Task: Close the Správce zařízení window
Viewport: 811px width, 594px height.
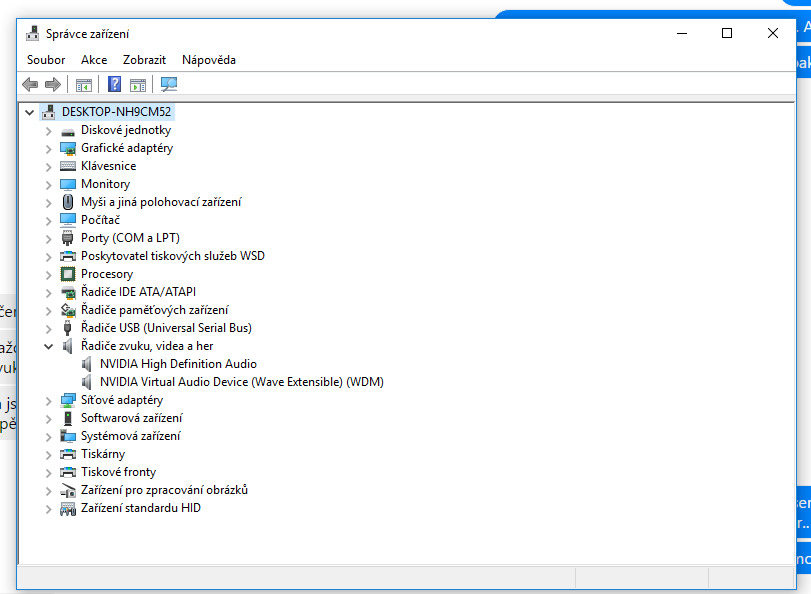Action: [773, 34]
